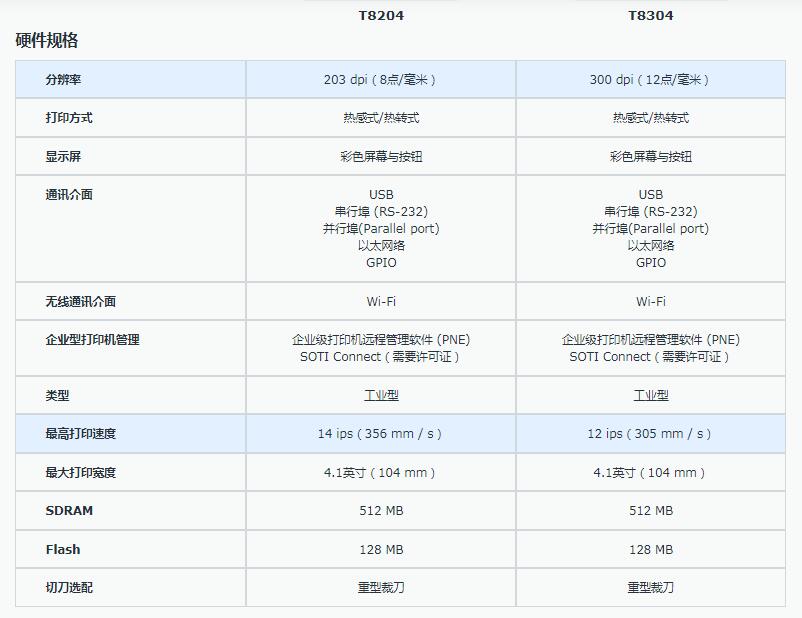The height and width of the screenshot is (618, 802).
Task: Click the 显示屏 row label
Action: pyautogui.click(x=60, y=156)
